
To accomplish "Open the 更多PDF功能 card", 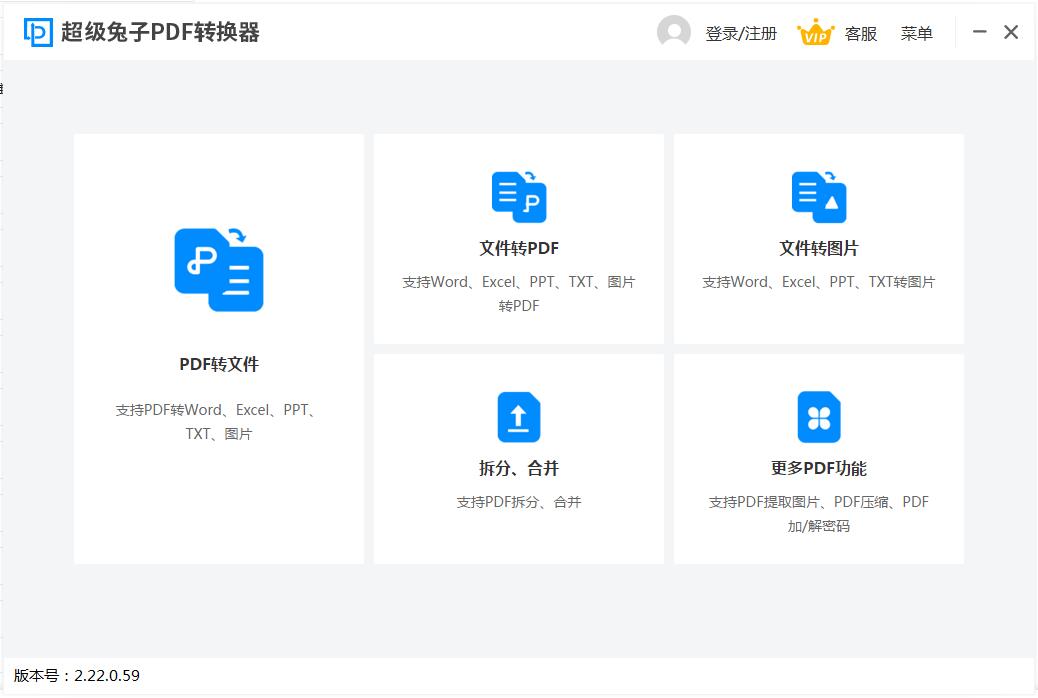I will 818,458.
